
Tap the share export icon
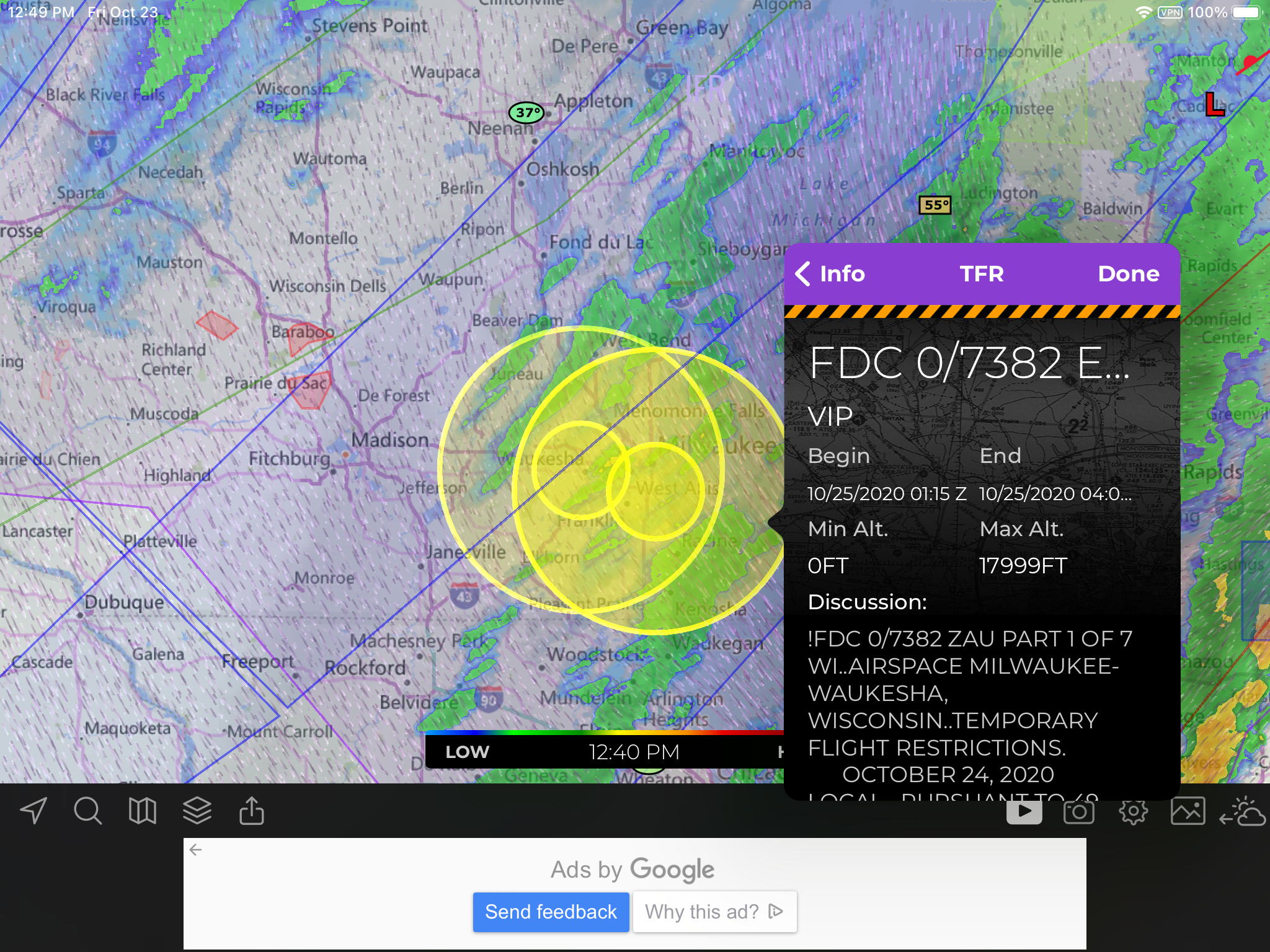252,811
